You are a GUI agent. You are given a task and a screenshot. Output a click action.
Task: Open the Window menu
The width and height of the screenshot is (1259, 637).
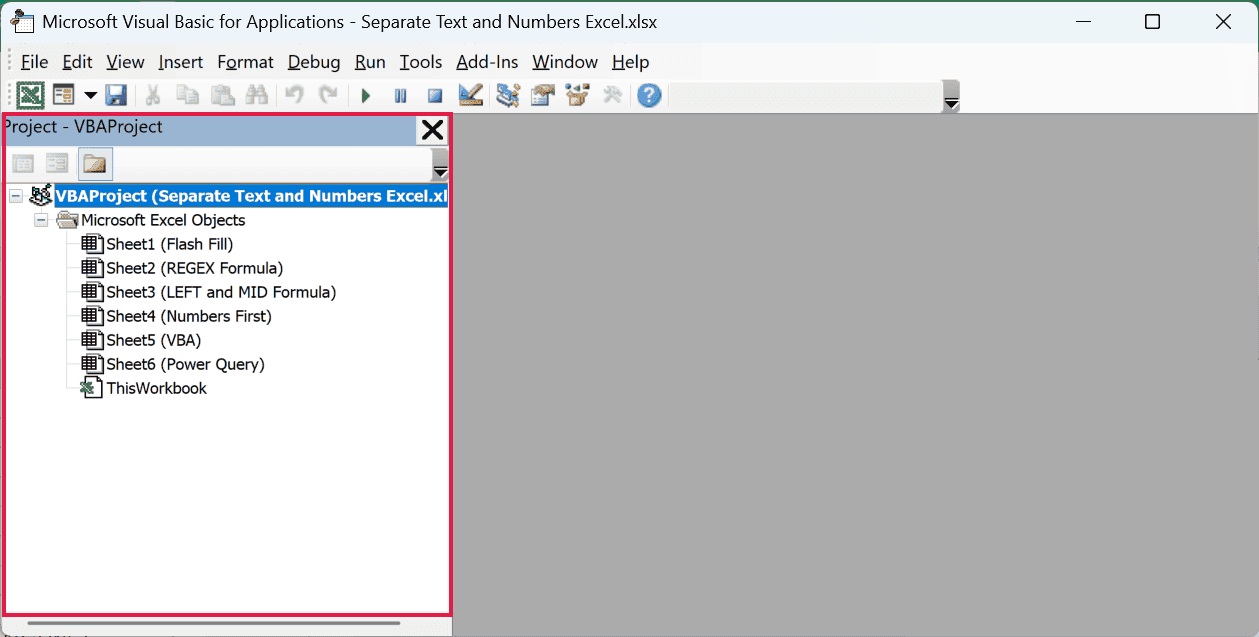point(565,62)
